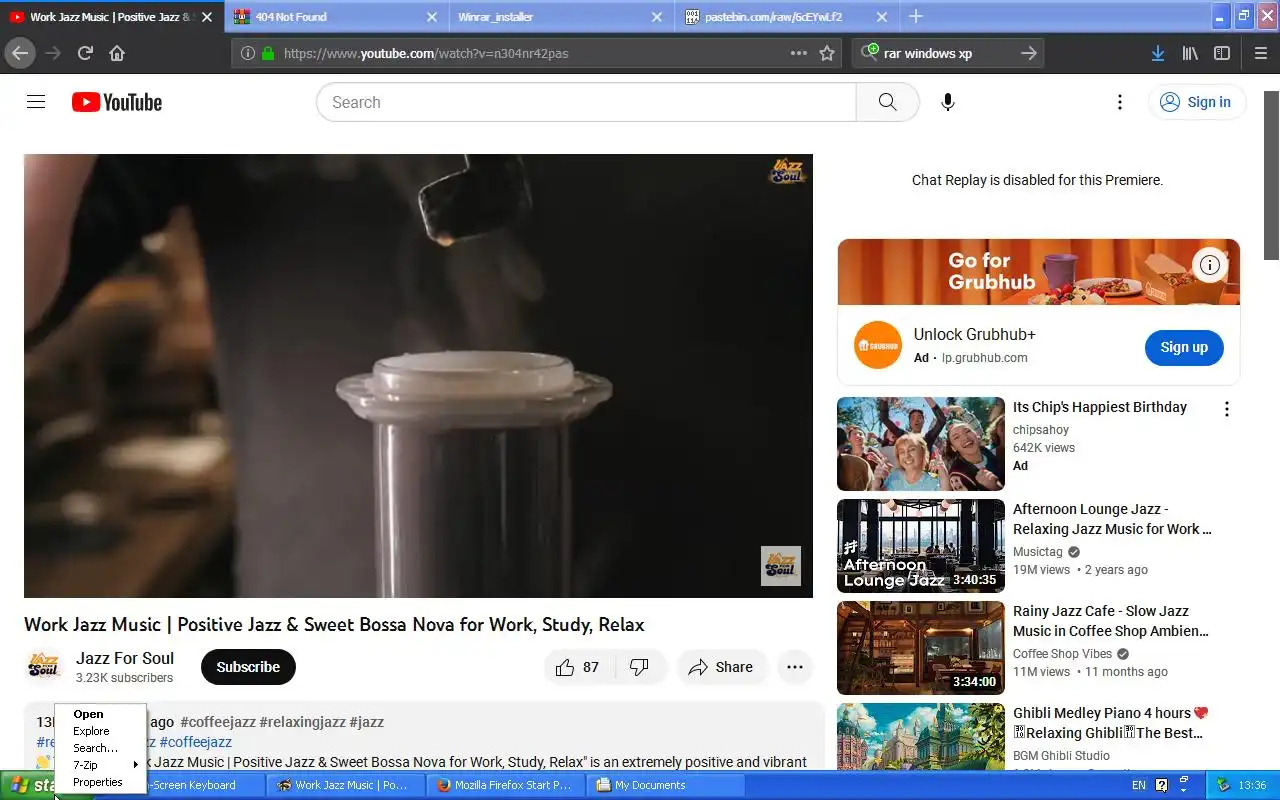Open a new browser tab

coord(916,16)
